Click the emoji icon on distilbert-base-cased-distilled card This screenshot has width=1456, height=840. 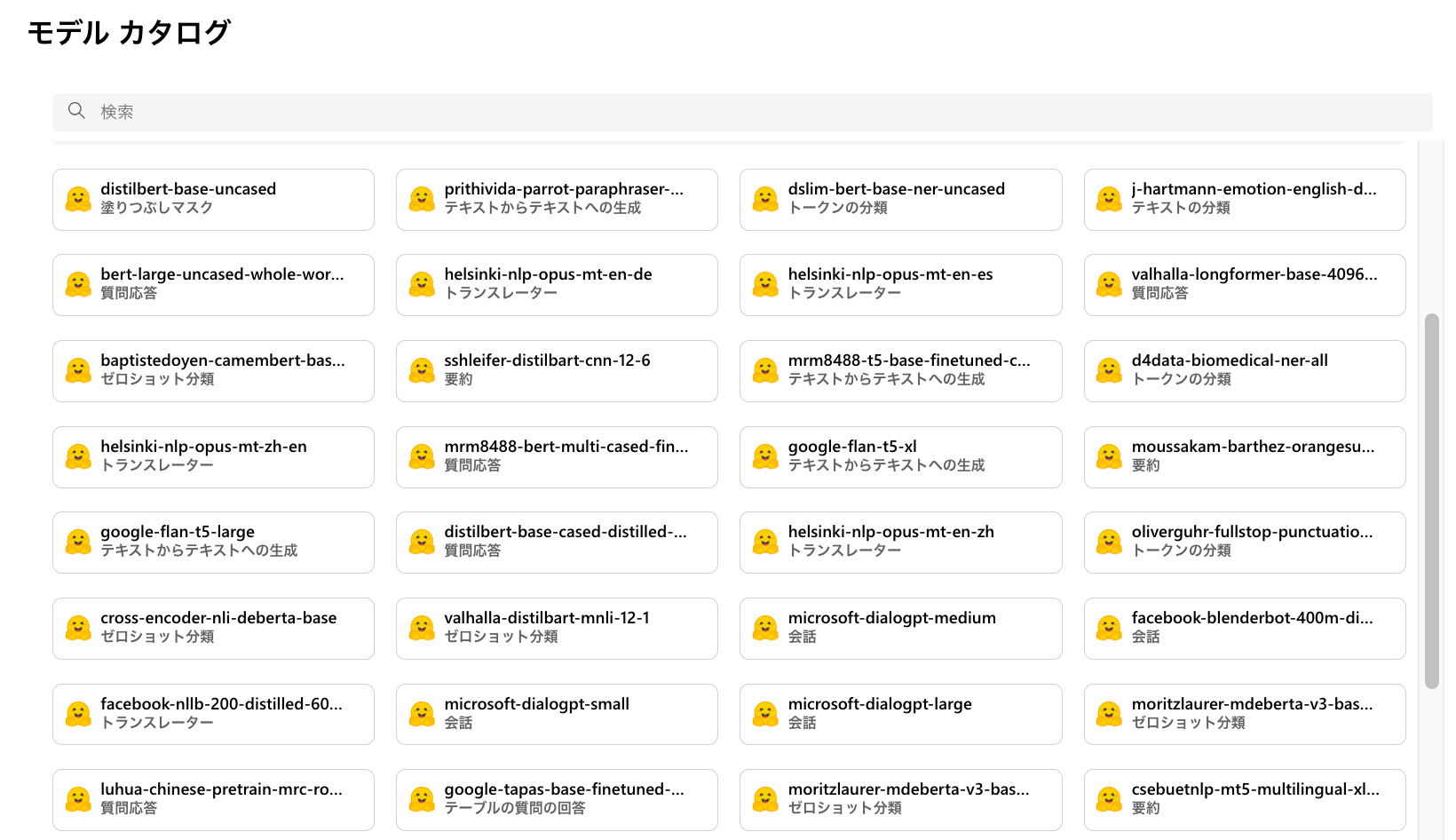[x=422, y=542]
